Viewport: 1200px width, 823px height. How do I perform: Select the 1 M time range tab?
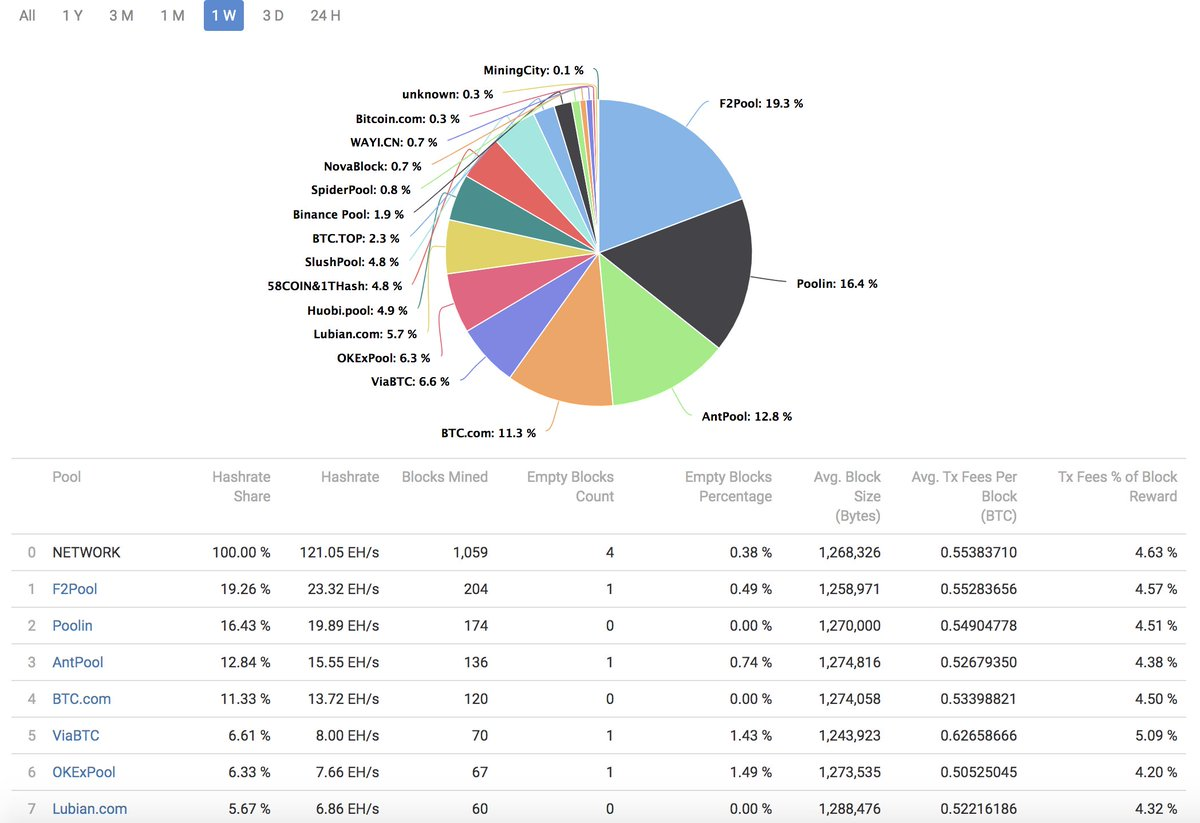172,16
